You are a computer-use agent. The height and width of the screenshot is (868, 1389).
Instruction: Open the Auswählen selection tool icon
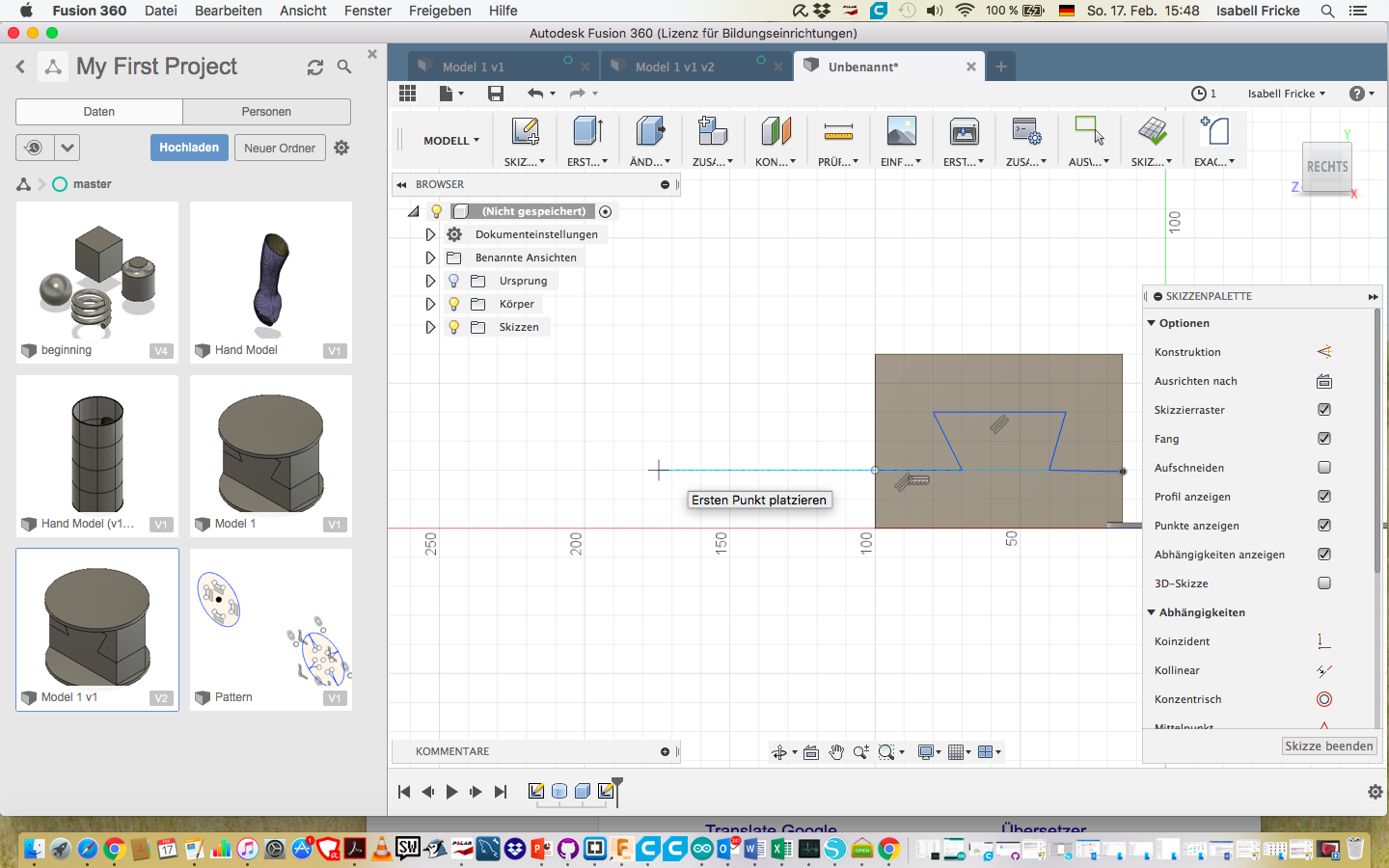pyautogui.click(x=1089, y=131)
